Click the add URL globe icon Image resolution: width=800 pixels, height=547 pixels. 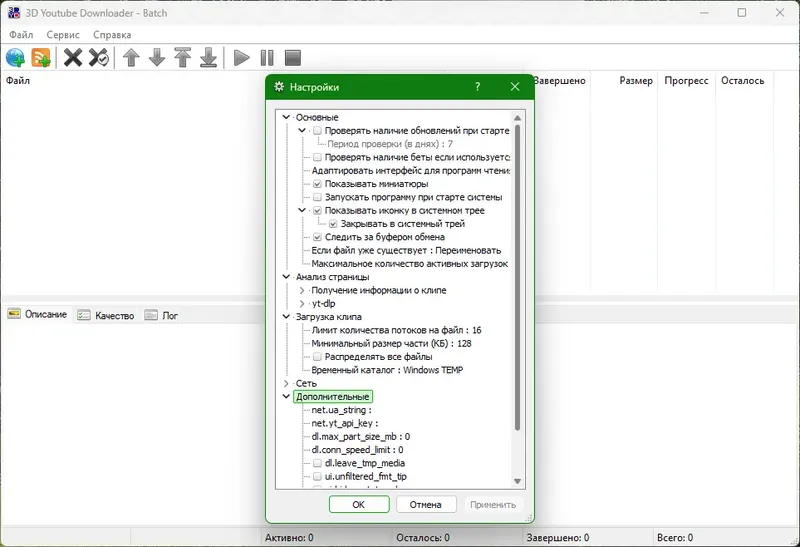(15, 58)
